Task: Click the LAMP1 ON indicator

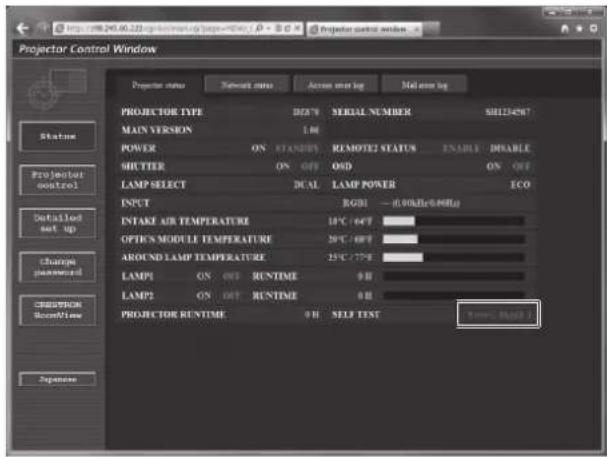Action: point(204,276)
